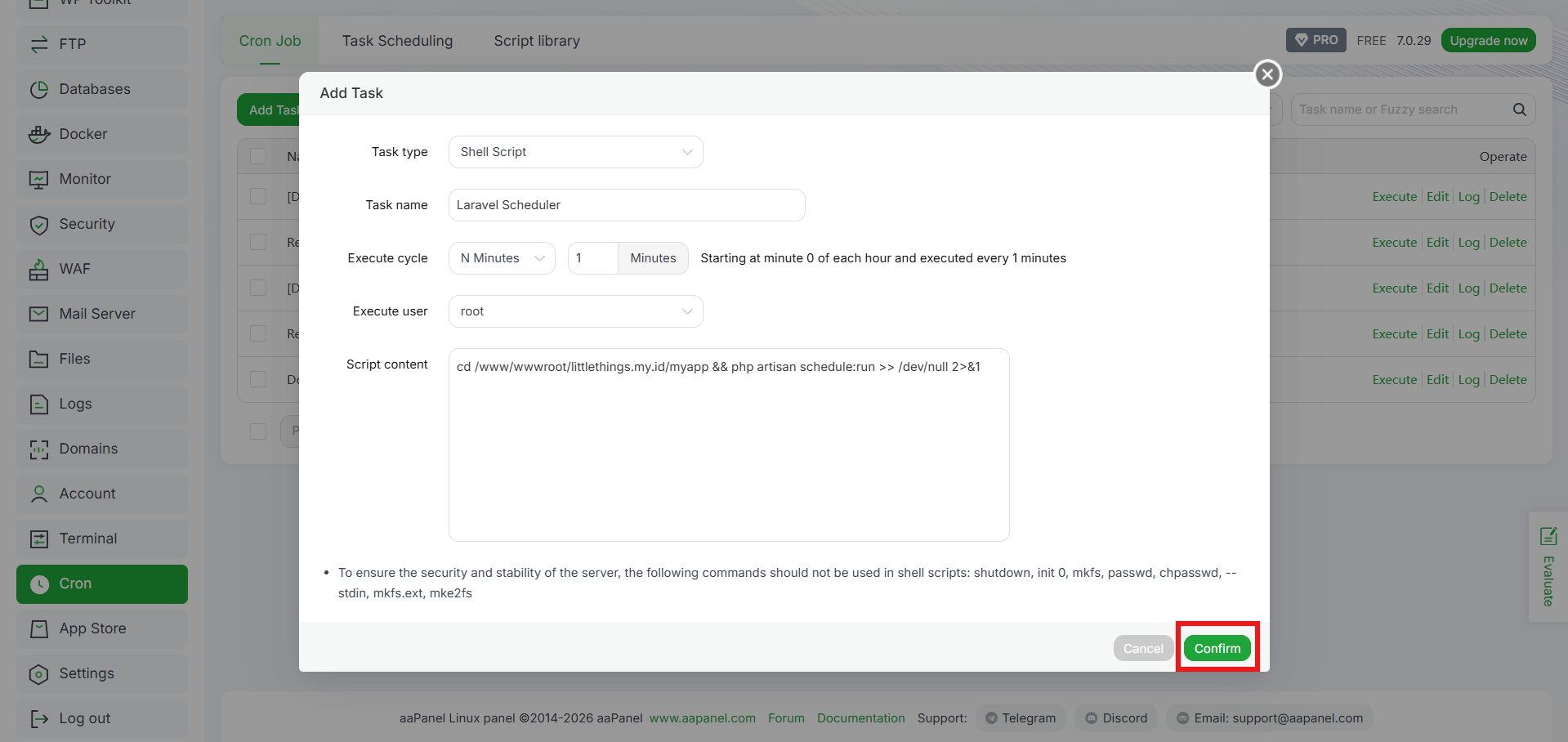Check the first task row checkbox
1568x742 pixels.
point(258,196)
